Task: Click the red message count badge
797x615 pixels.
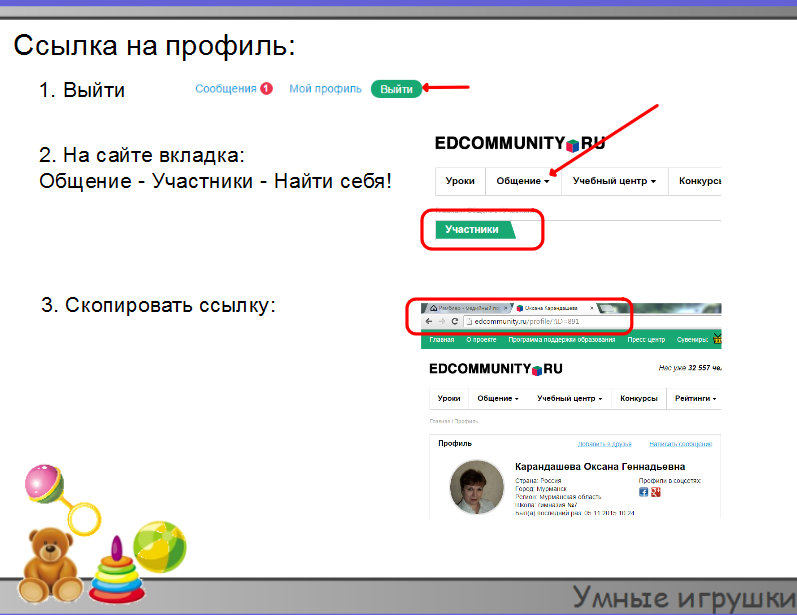Action: point(266,88)
